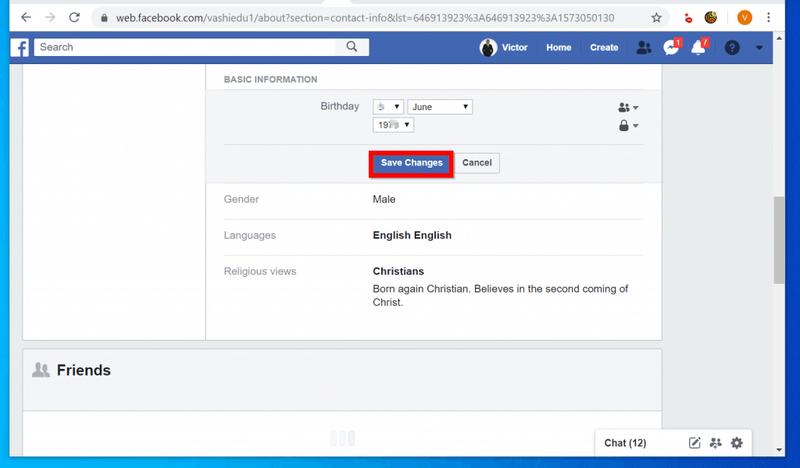Open chat settings gear icon

click(737, 443)
